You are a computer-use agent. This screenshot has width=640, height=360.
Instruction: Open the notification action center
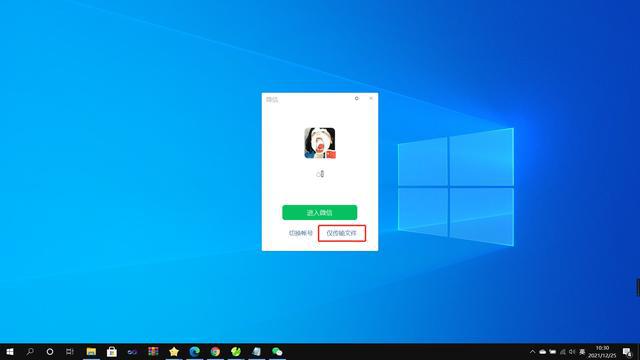click(x=627, y=352)
